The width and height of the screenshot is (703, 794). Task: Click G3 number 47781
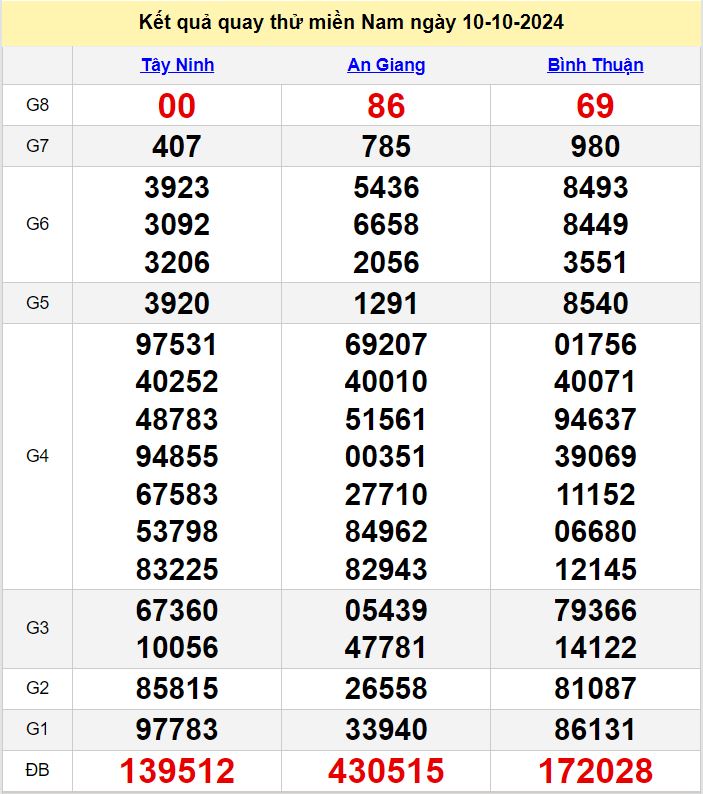(386, 648)
